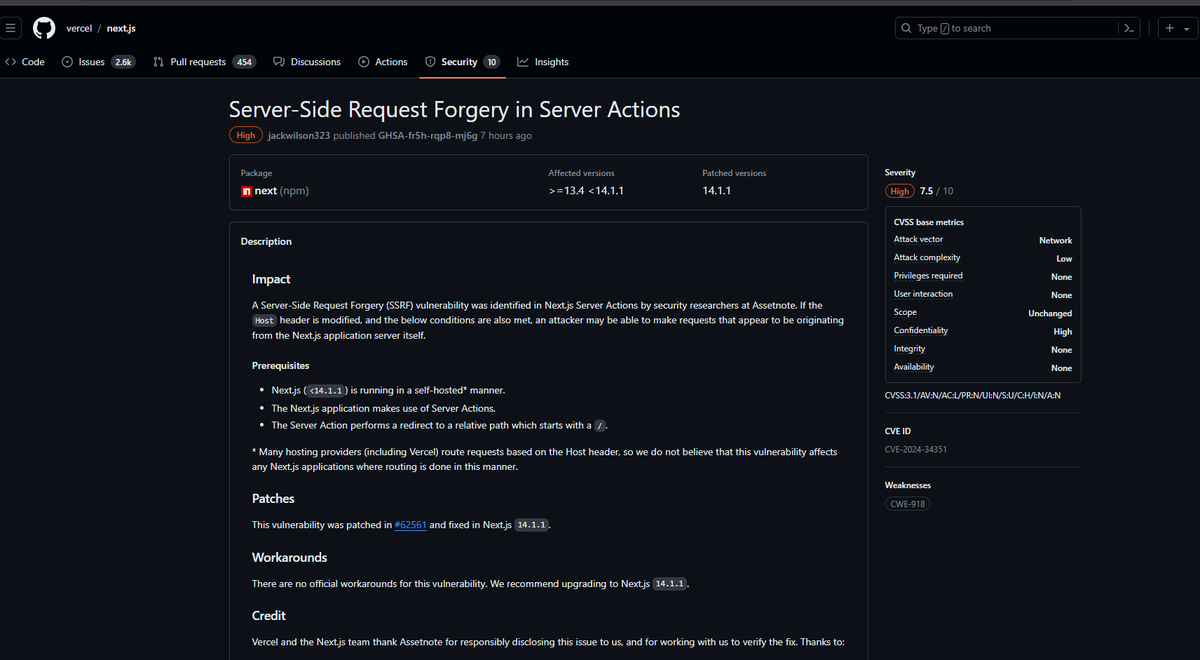Switch to the Code tab

pyautogui.click(x=25, y=62)
